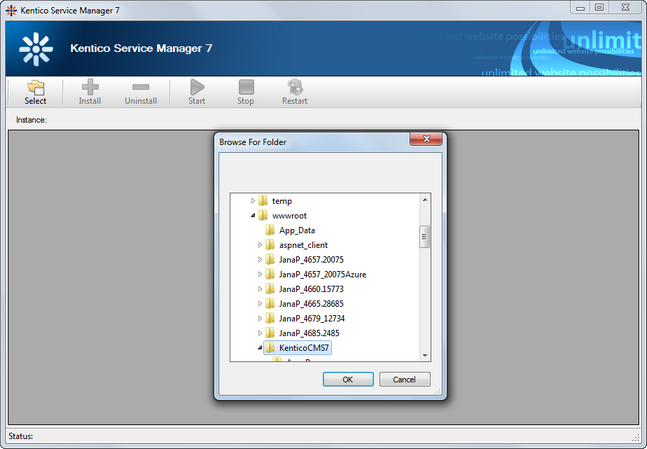Image resolution: width=647 pixels, height=449 pixels.
Task: Select the JanaP_4660.15773 folder label
Action: tap(311, 289)
